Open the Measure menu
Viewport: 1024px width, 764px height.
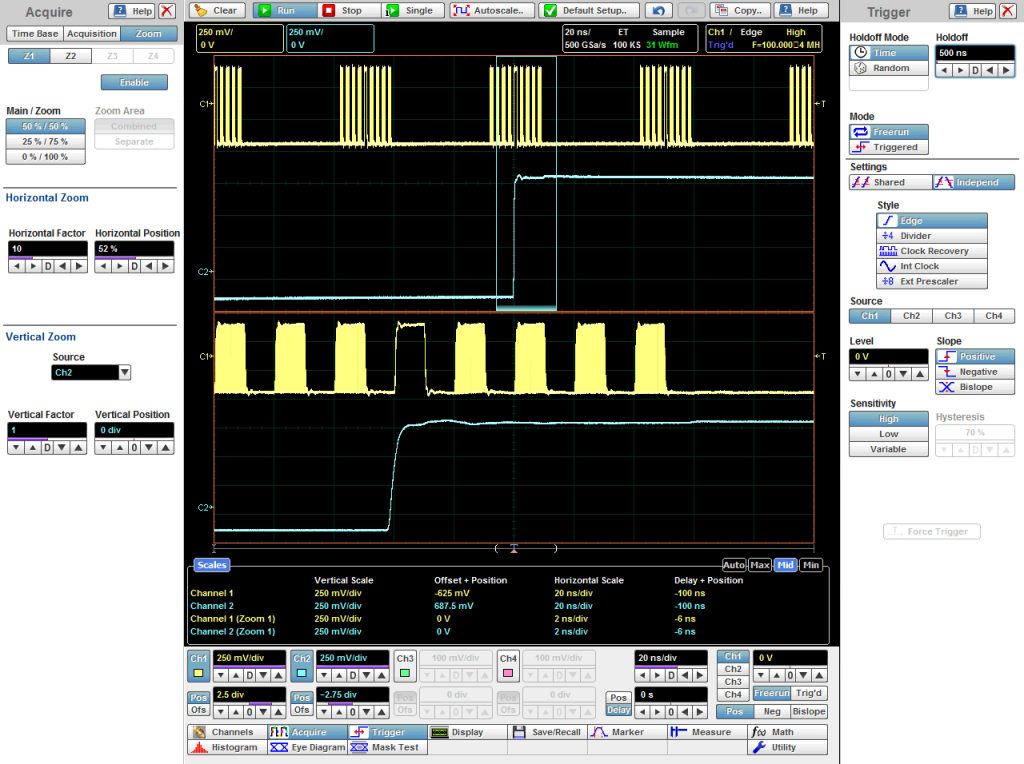point(703,732)
